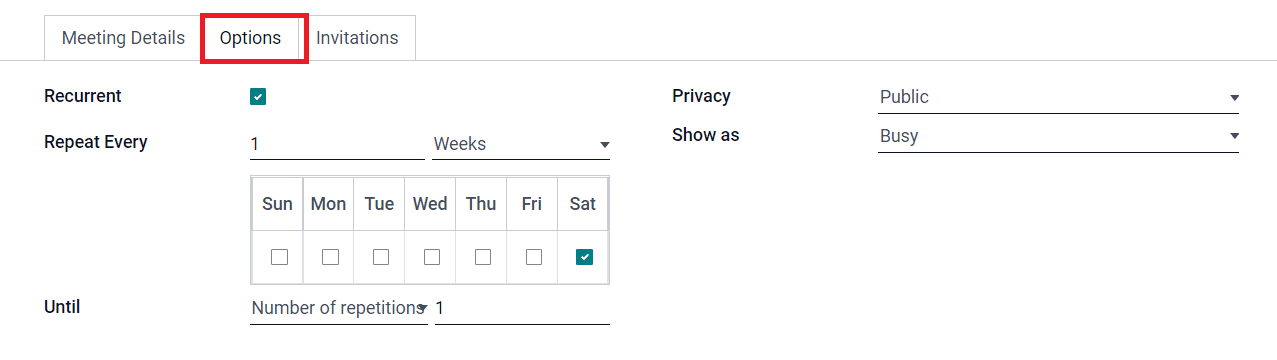
Task: Open the Show as Busy dropdown
Action: 1058,136
